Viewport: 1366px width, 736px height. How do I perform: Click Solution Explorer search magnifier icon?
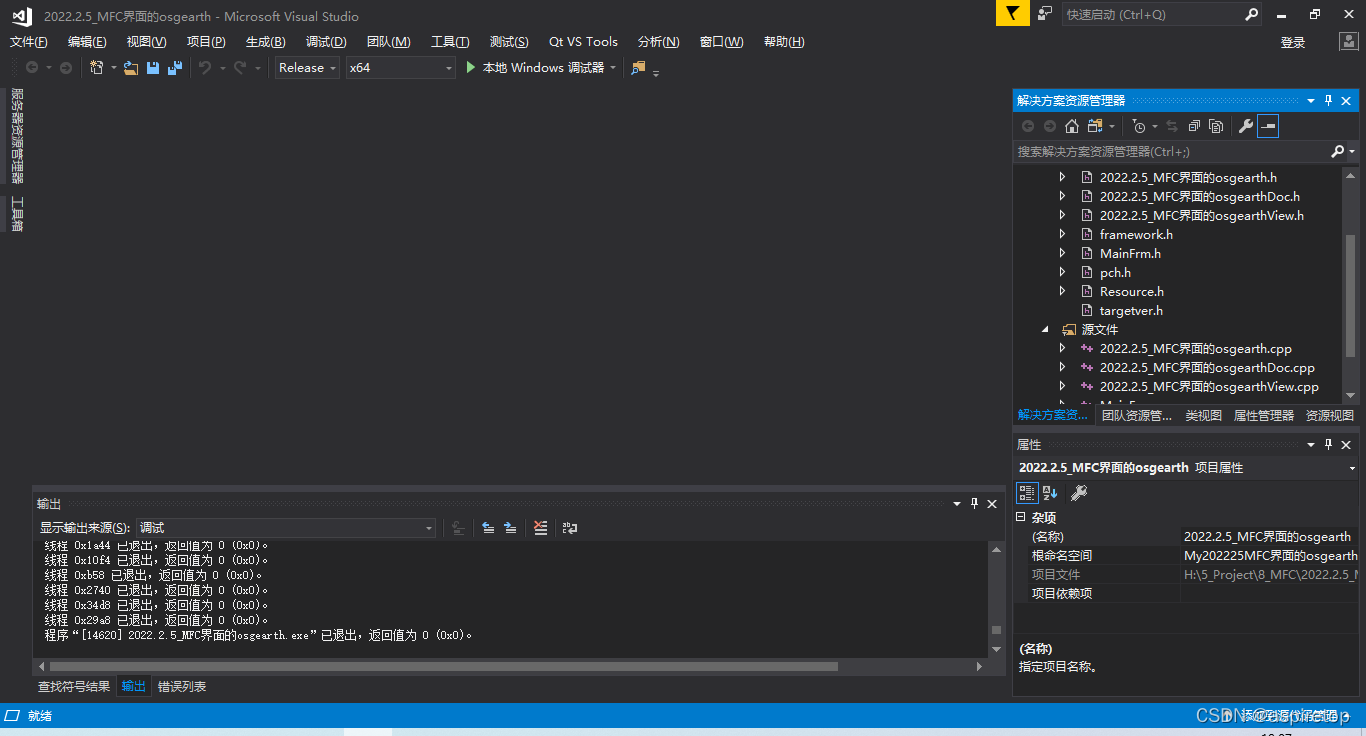point(1338,151)
